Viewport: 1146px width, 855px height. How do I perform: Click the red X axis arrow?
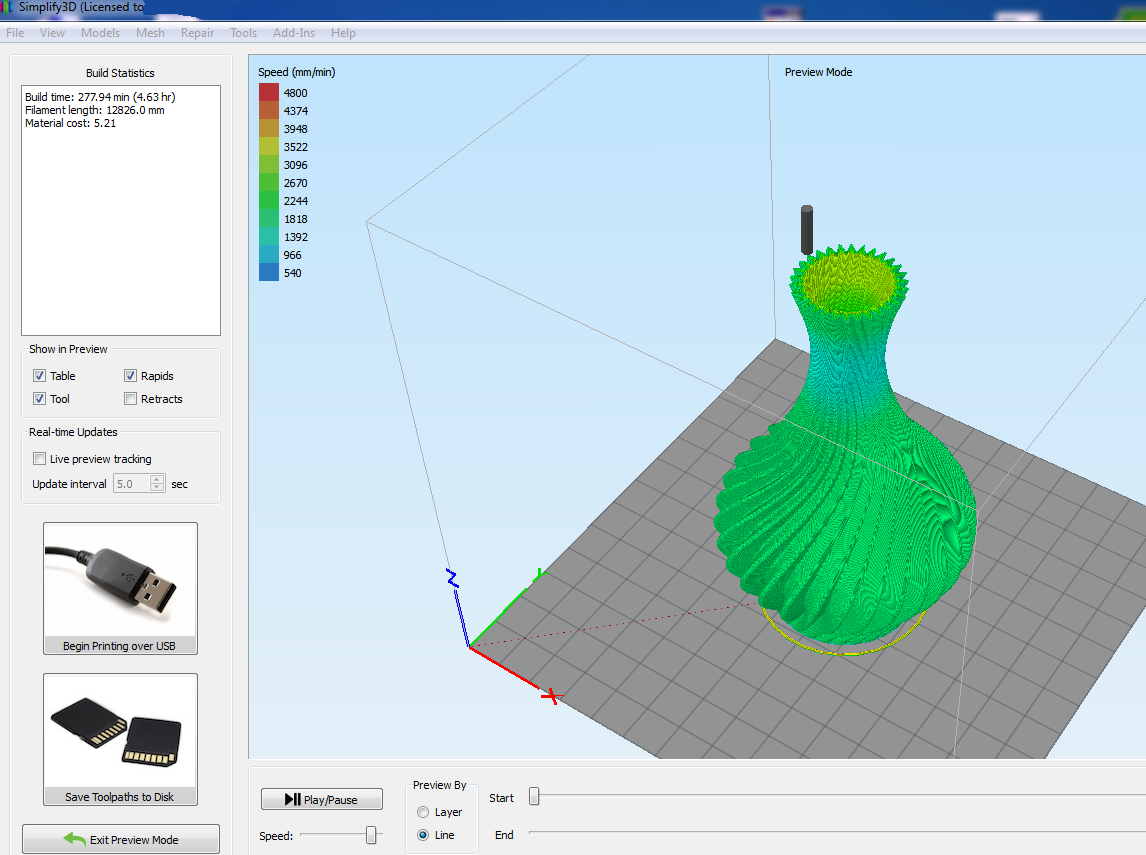point(549,695)
